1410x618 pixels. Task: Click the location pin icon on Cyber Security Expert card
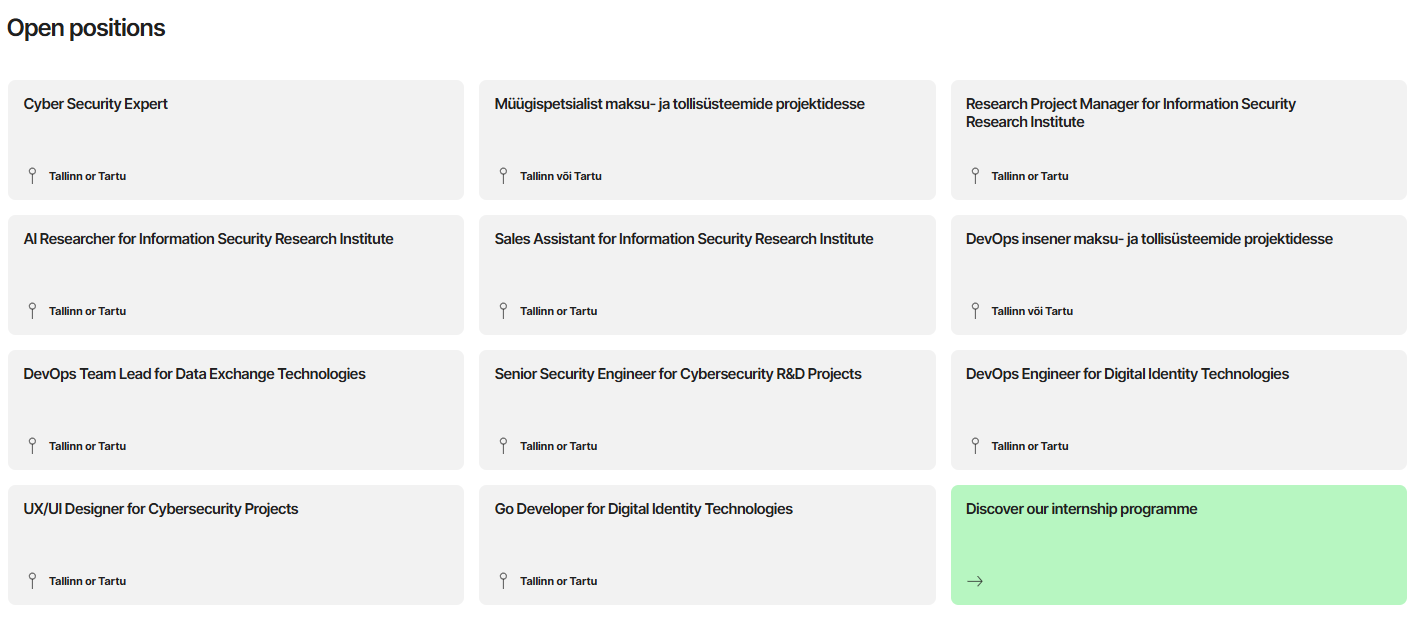tap(33, 175)
